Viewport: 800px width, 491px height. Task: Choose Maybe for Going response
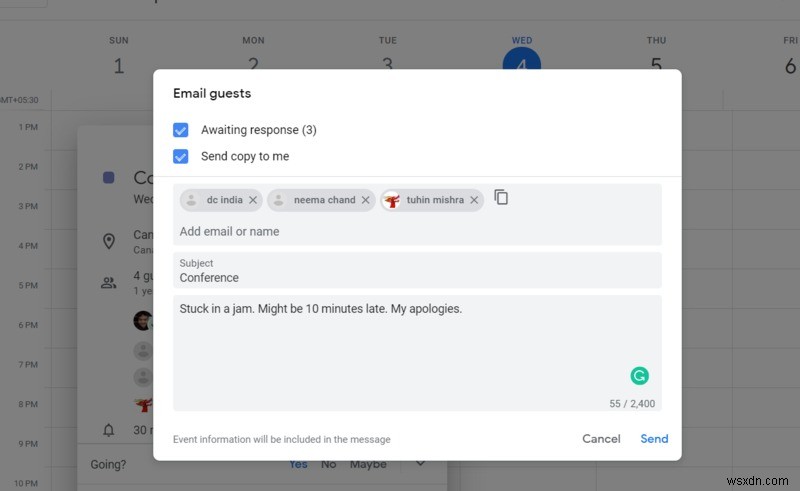368,464
